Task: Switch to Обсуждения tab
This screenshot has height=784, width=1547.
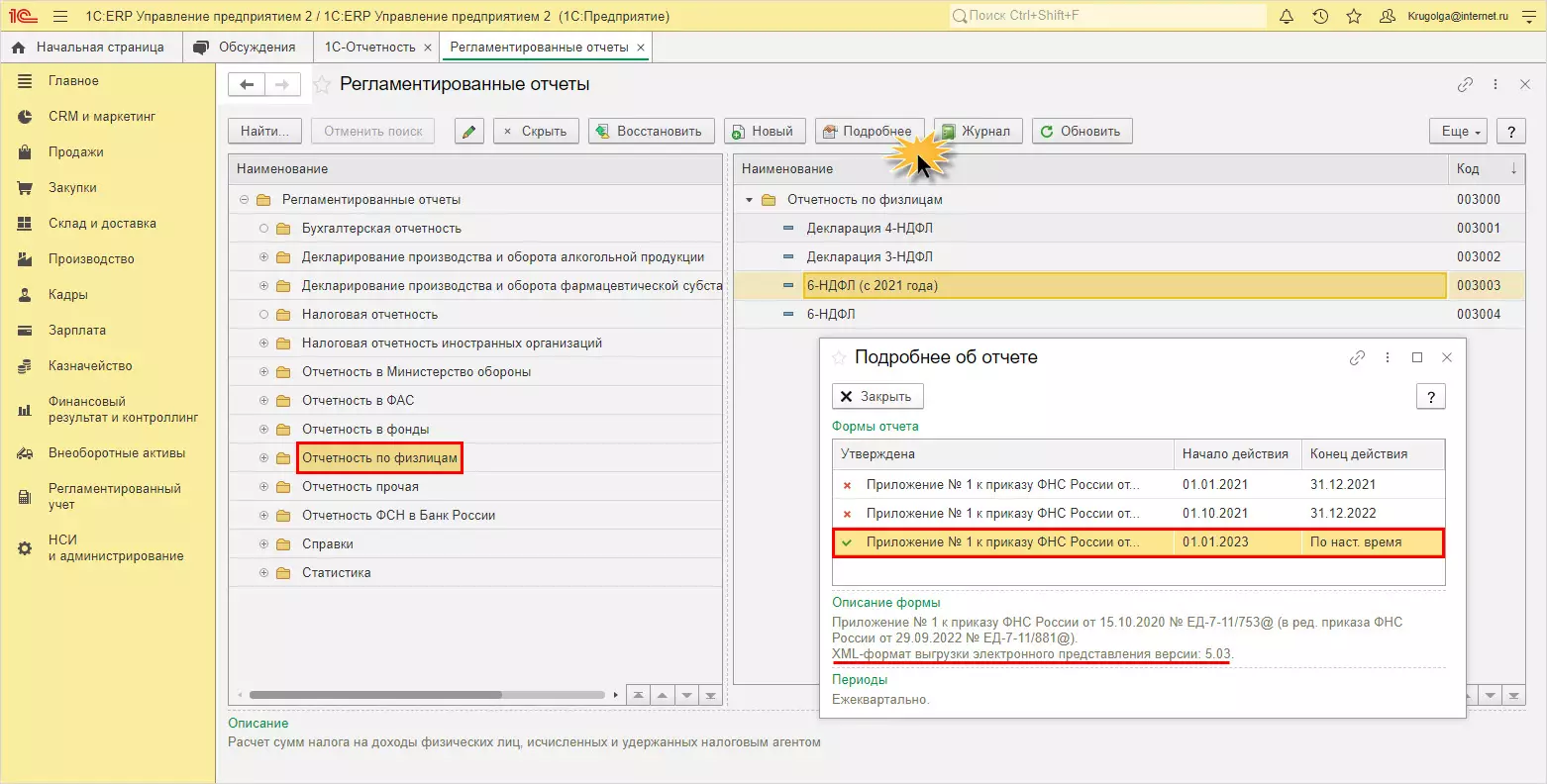Action: pos(247,47)
